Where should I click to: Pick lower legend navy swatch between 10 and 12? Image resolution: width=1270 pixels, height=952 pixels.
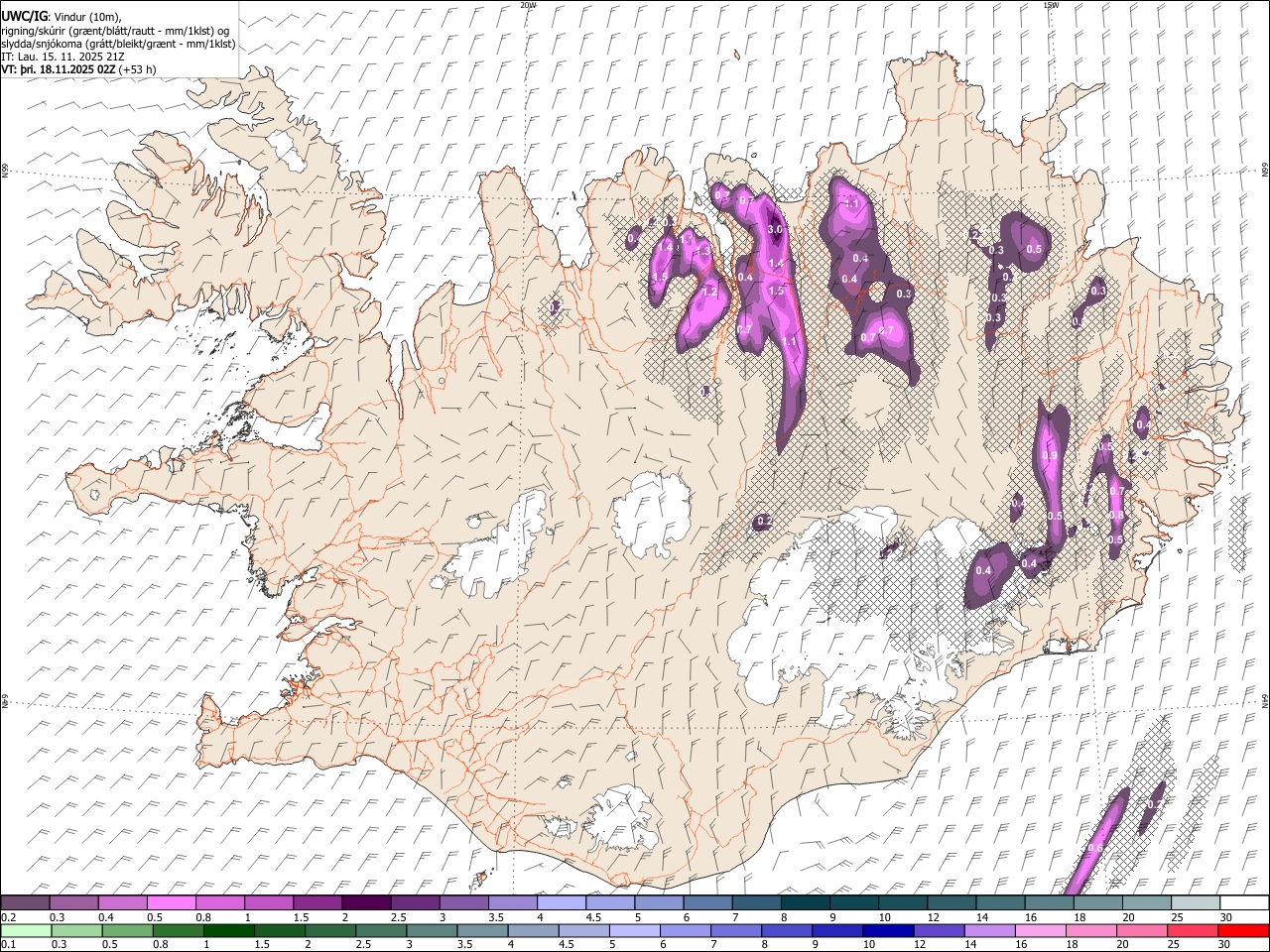click(x=886, y=930)
